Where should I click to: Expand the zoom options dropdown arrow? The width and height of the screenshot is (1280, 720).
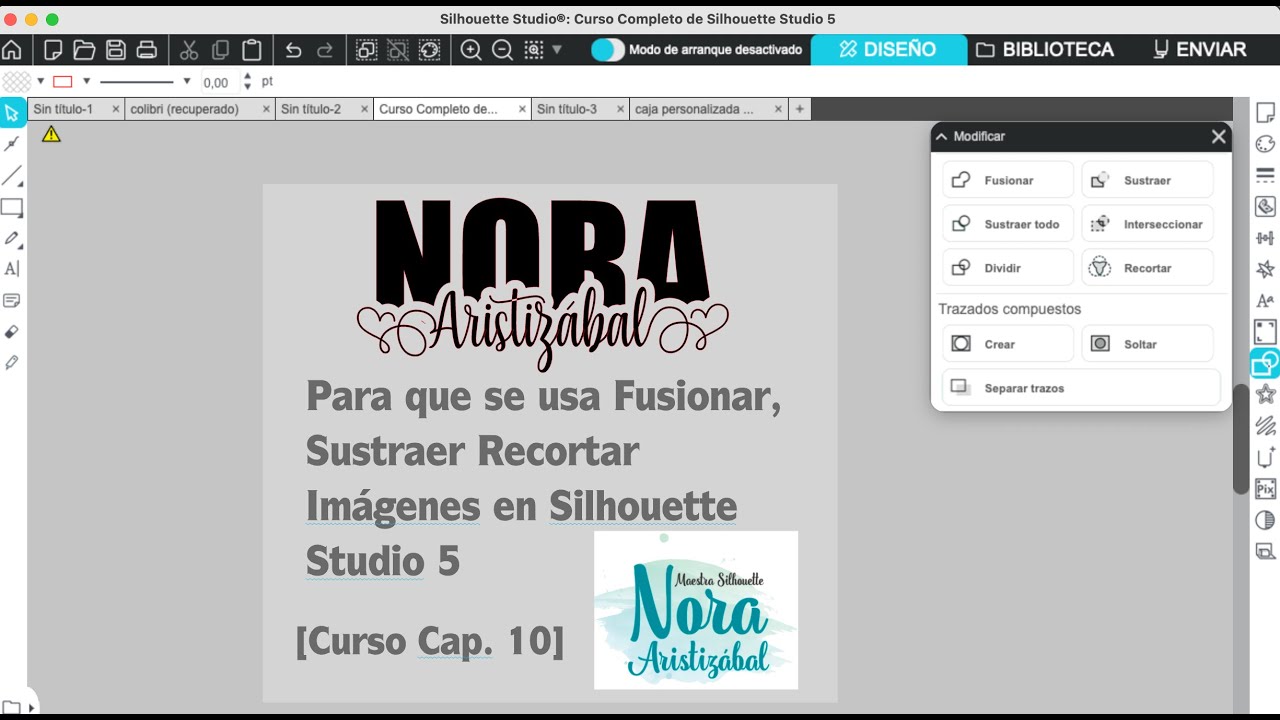coord(557,49)
